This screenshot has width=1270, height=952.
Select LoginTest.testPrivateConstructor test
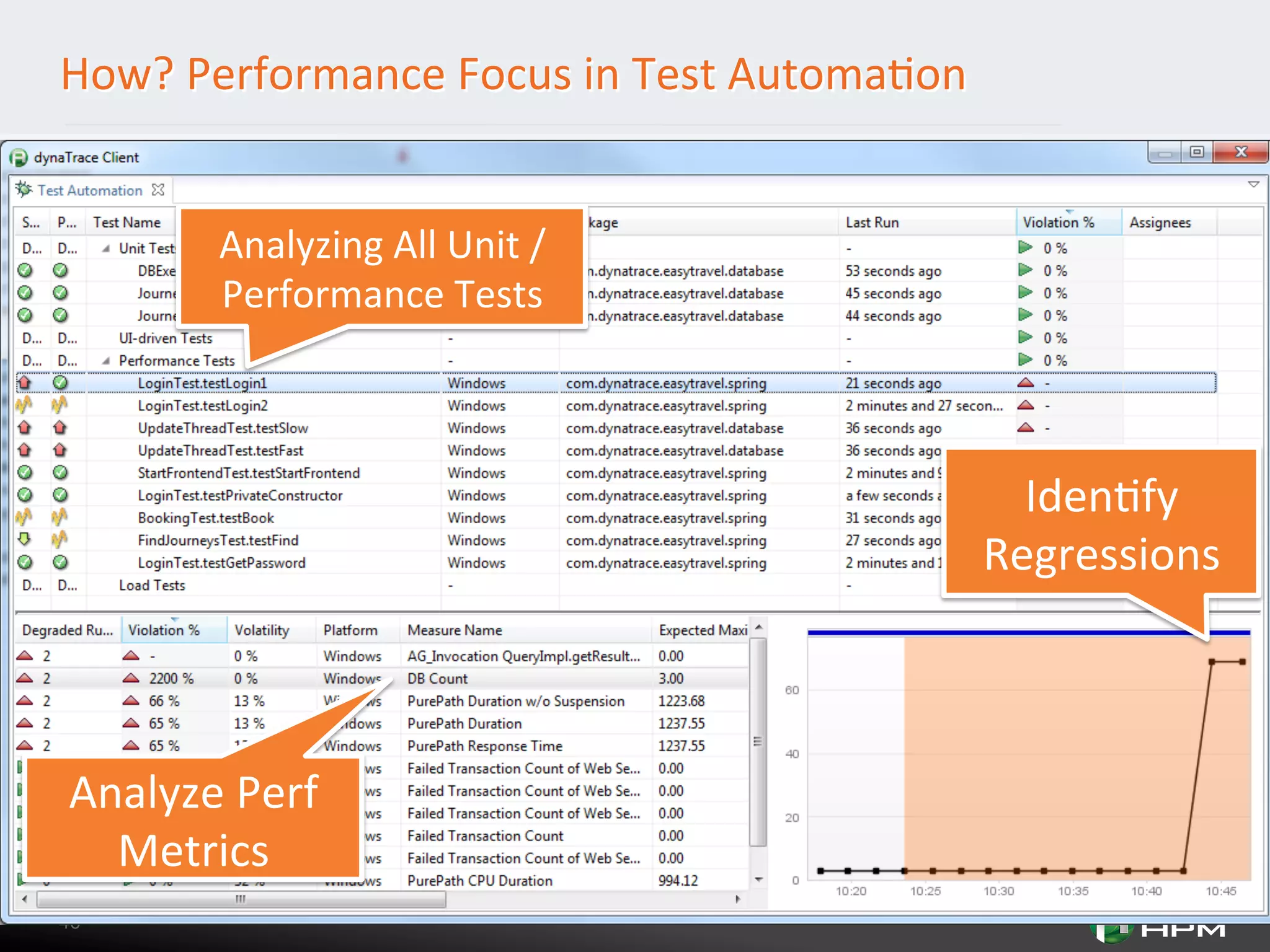[x=240, y=495]
